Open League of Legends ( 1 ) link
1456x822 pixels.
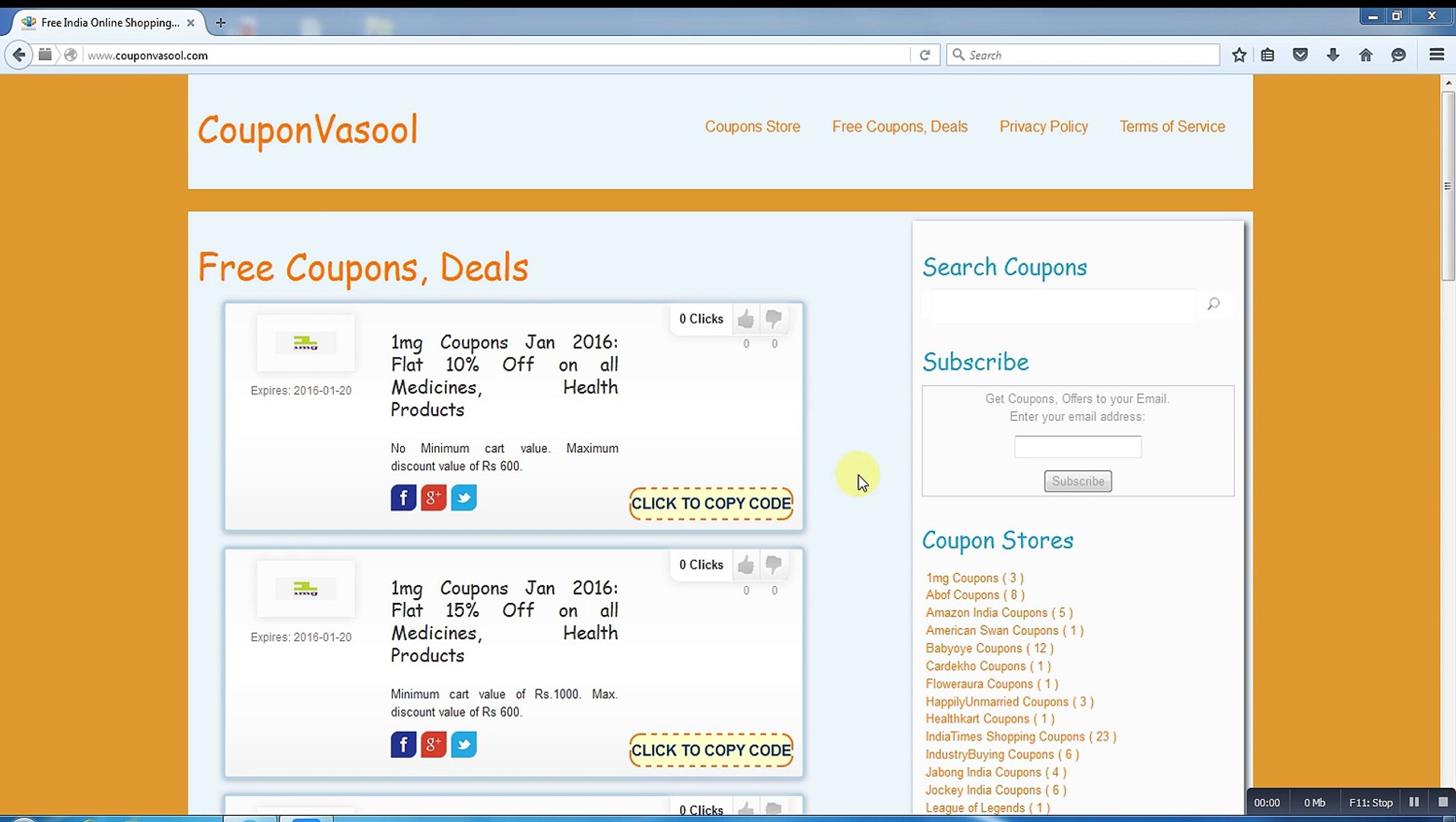[987, 808]
